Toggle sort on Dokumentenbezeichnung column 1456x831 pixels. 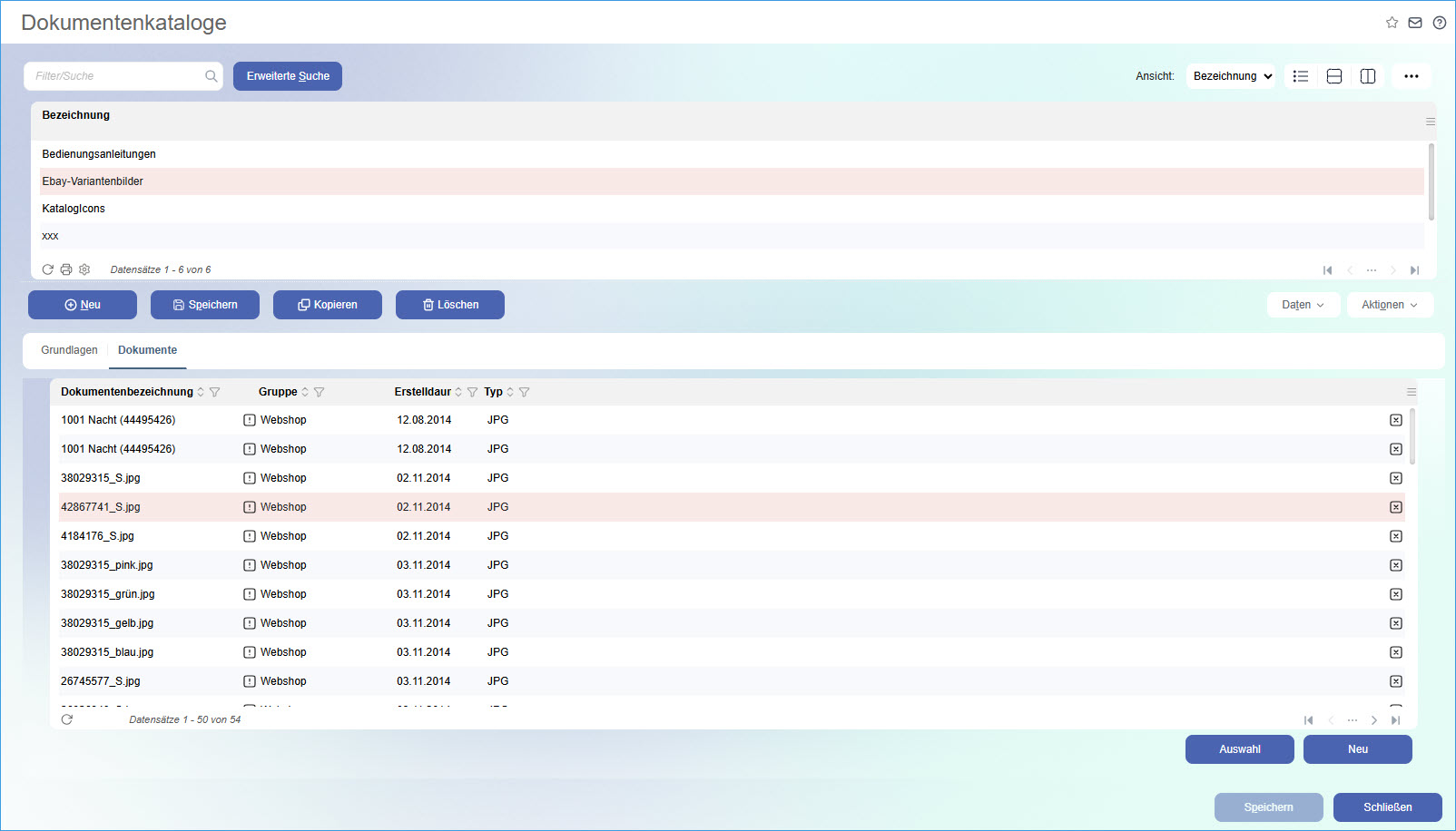(201, 392)
